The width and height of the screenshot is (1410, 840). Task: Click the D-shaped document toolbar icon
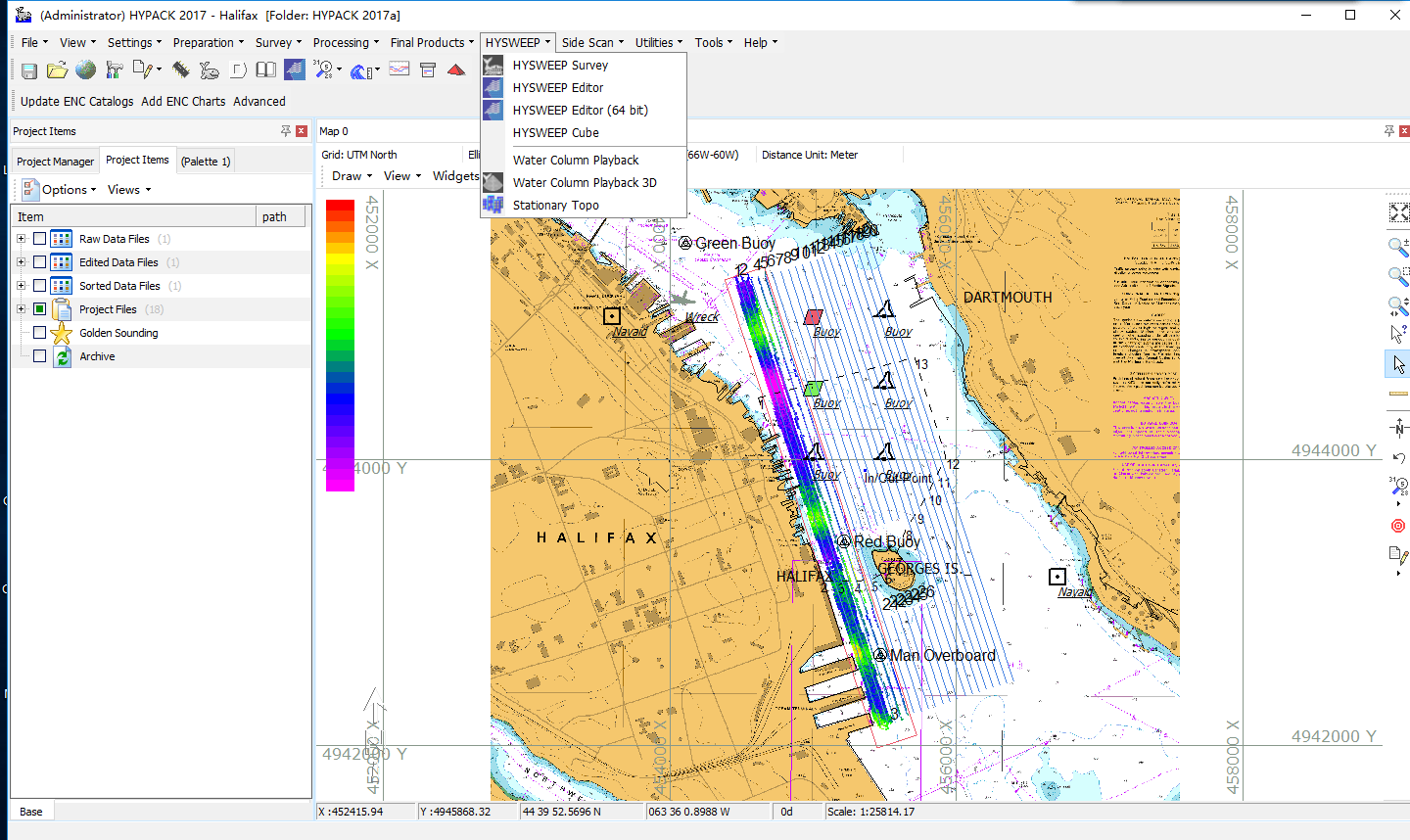pos(238,70)
